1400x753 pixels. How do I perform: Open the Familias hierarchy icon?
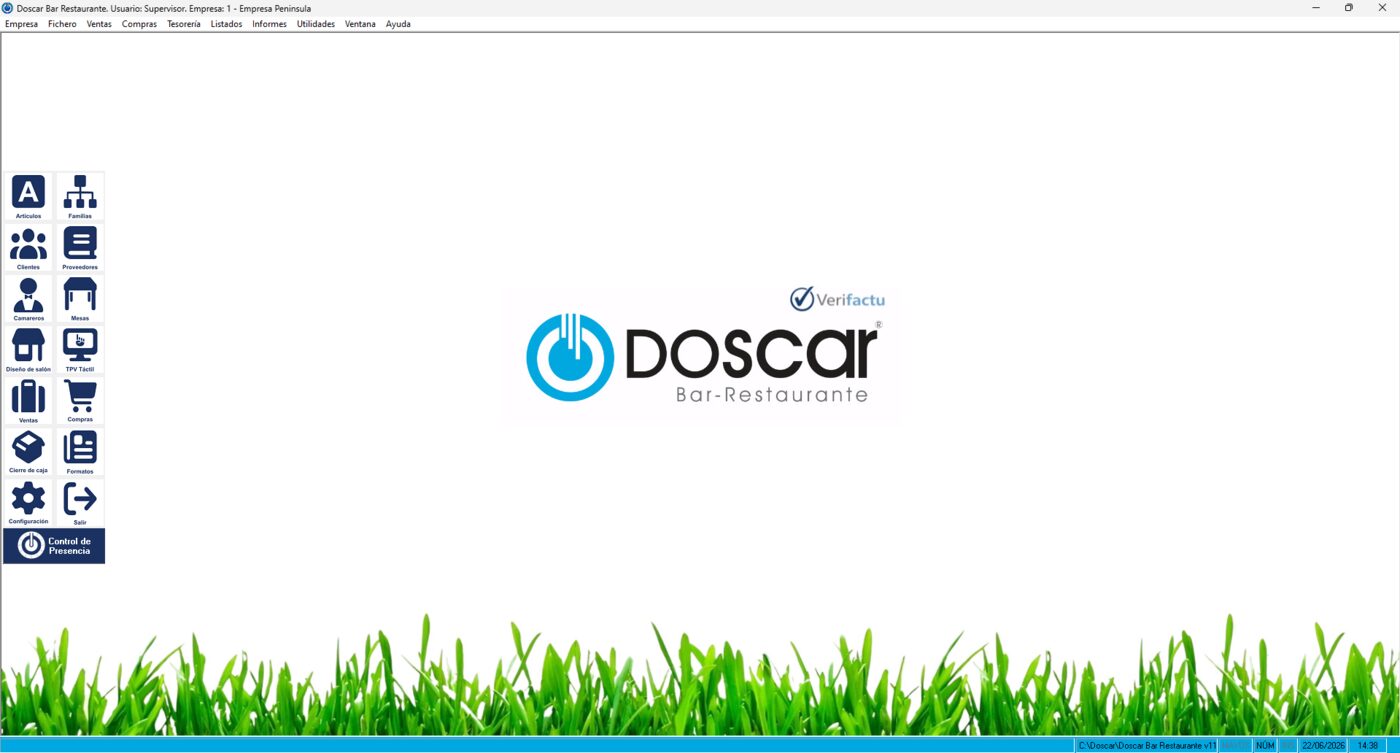click(x=80, y=196)
